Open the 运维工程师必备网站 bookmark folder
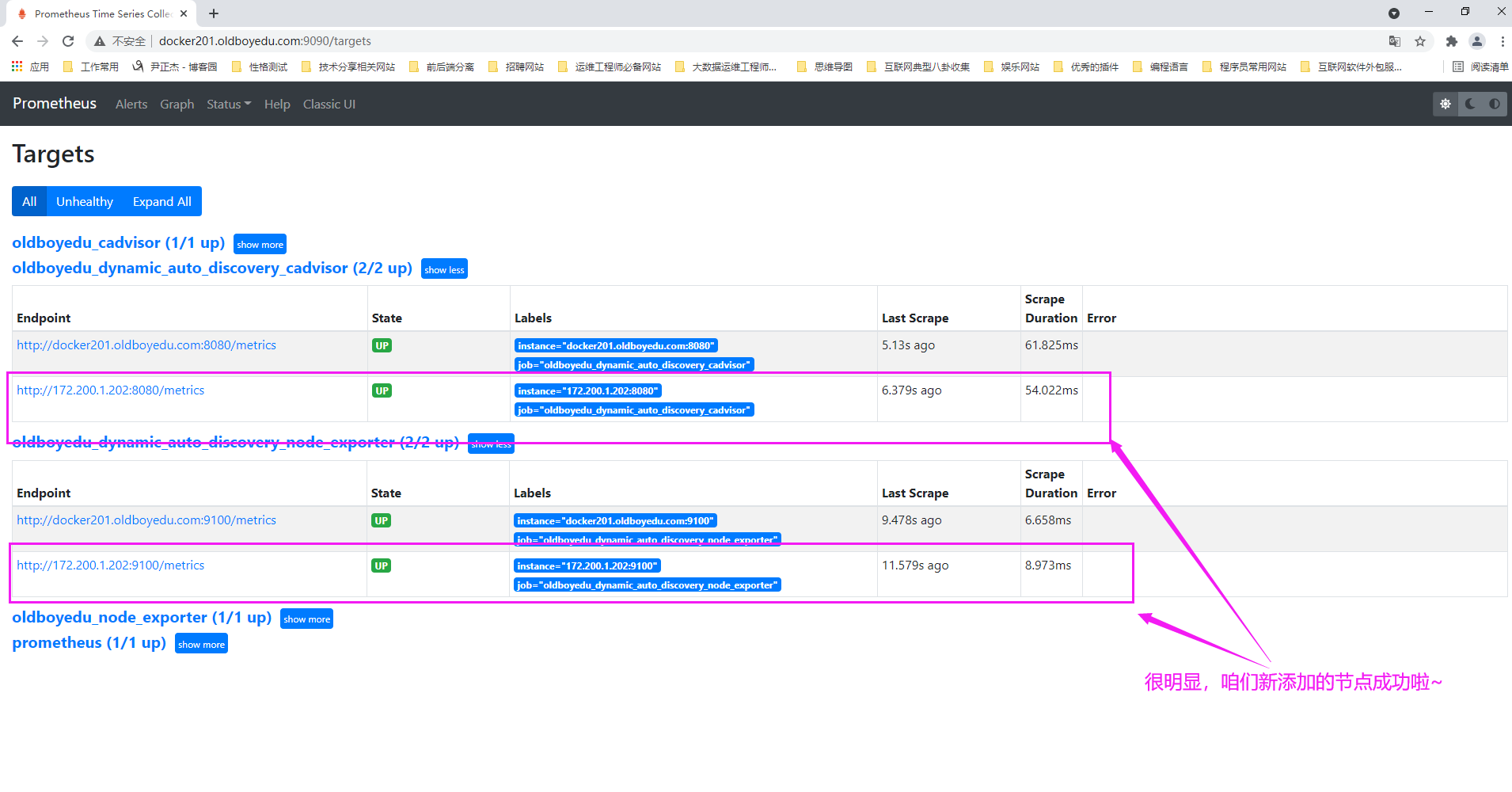Screen dimensions: 1512x792 610,67
